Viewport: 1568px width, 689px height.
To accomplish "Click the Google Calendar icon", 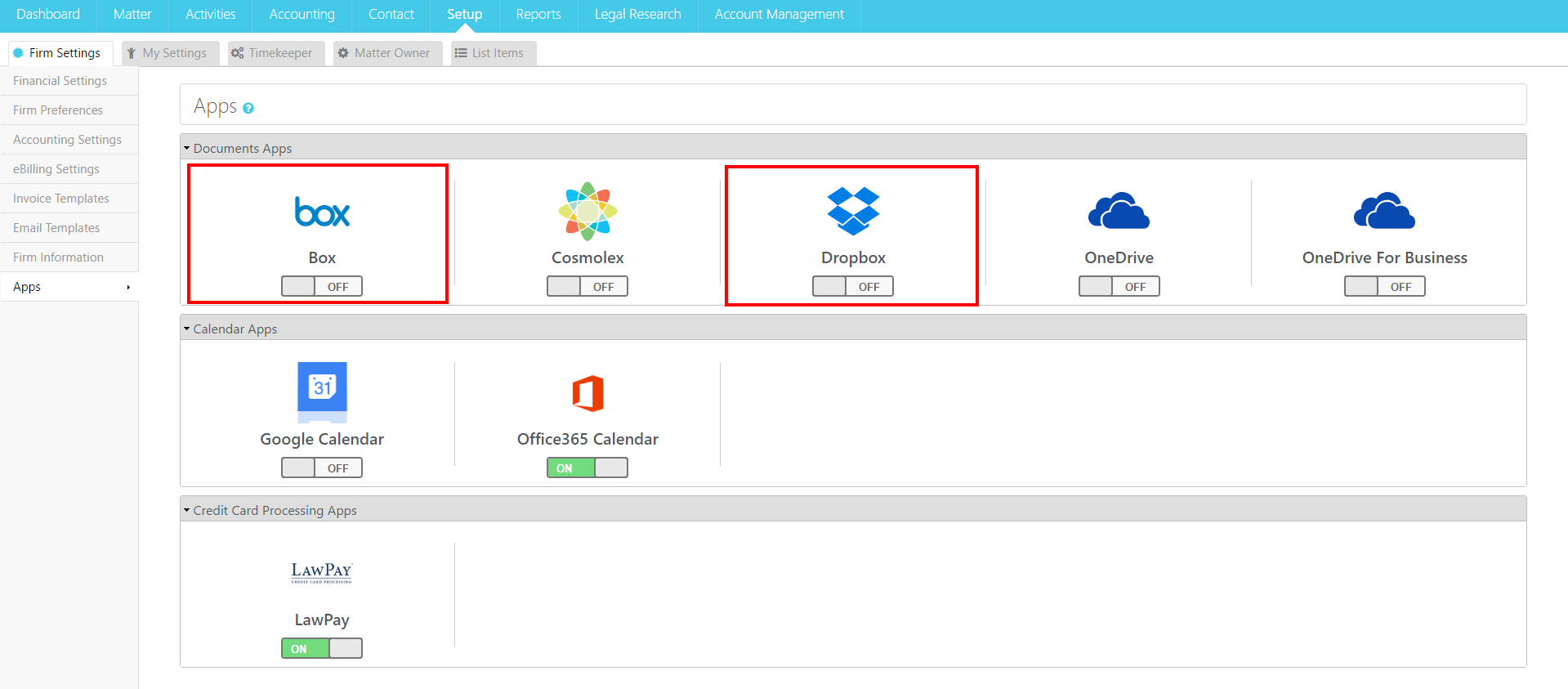I will pos(322,392).
